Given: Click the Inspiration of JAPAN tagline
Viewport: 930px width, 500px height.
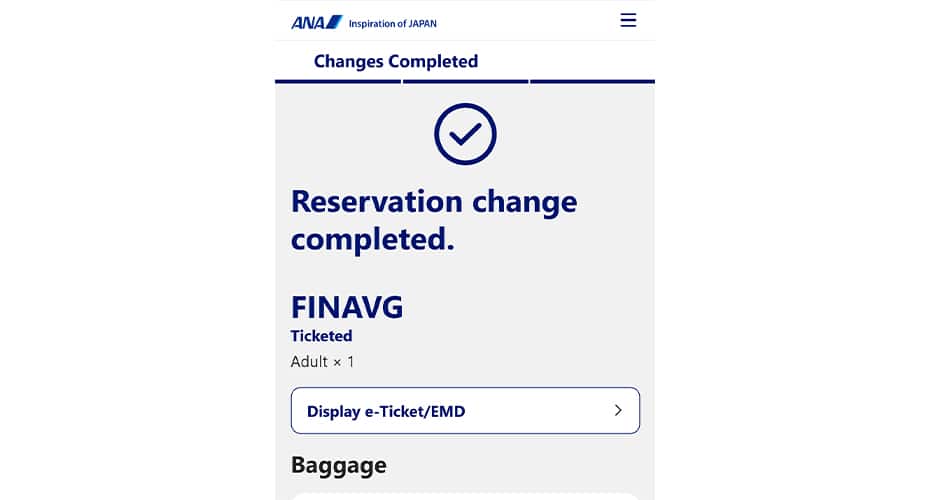Looking at the screenshot, I should click(392, 23).
